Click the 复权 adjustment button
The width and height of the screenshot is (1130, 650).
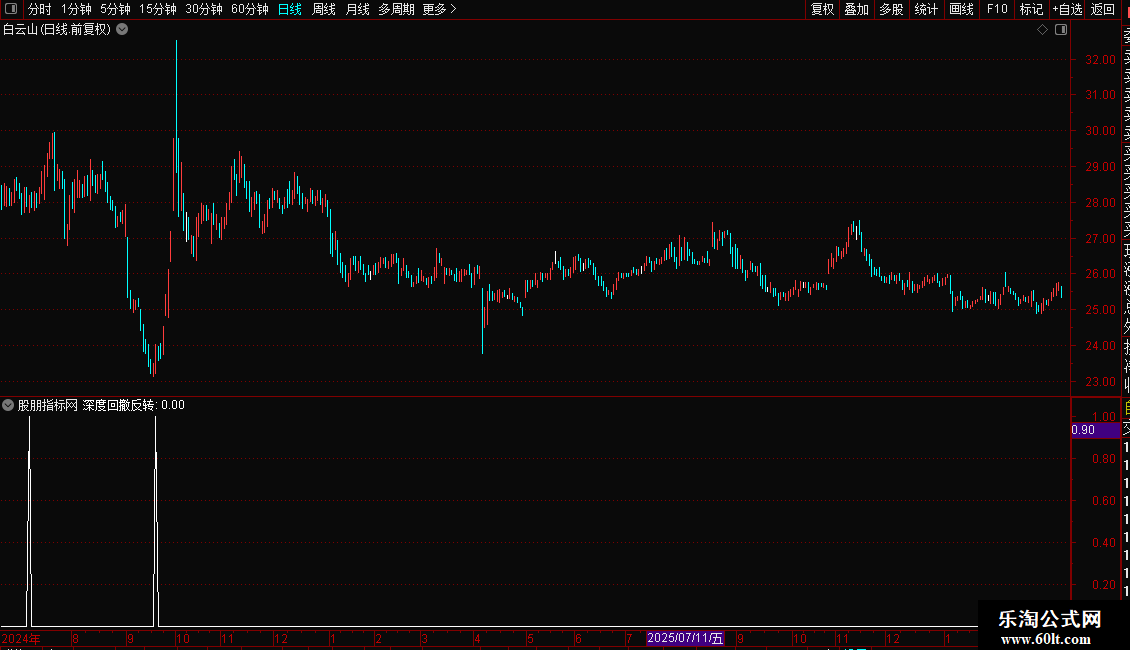[x=822, y=9]
